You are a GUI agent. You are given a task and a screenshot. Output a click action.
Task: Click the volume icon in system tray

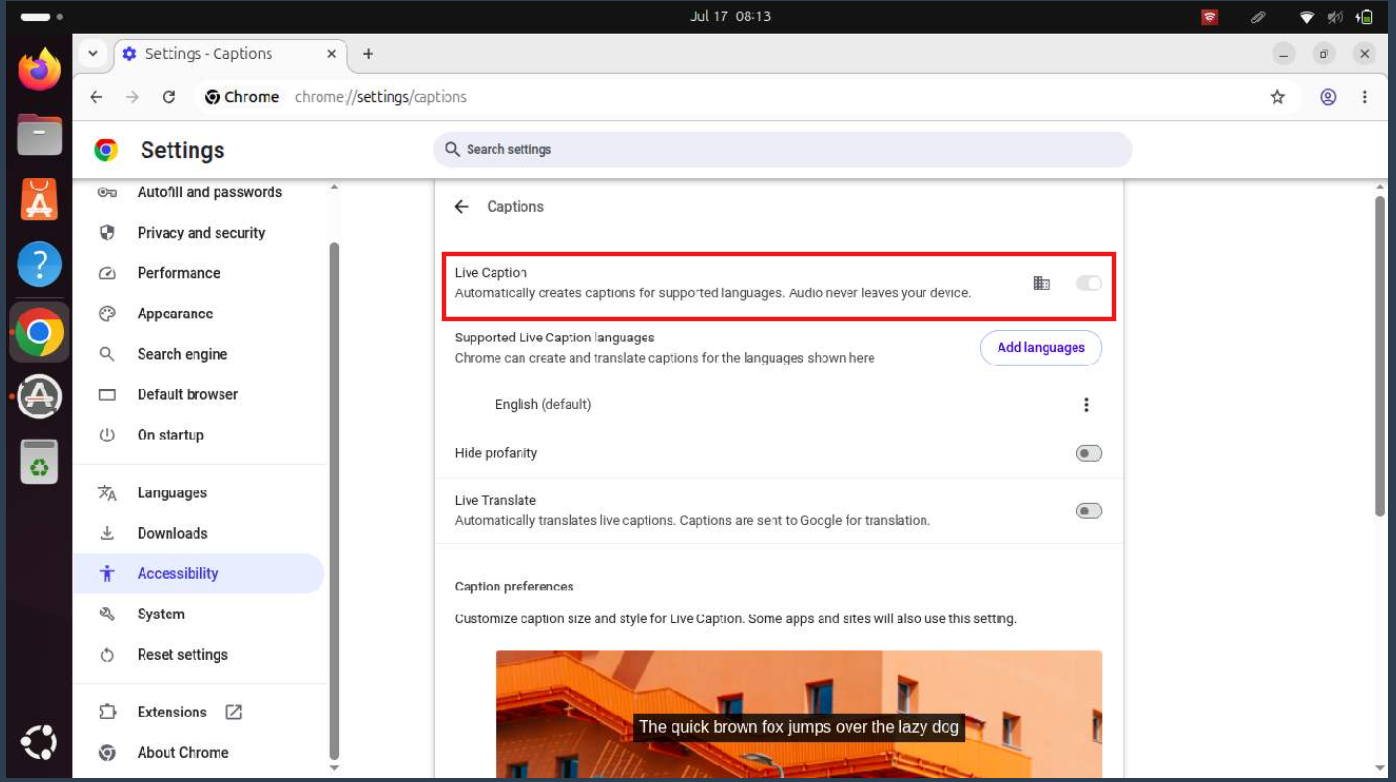(x=1335, y=17)
